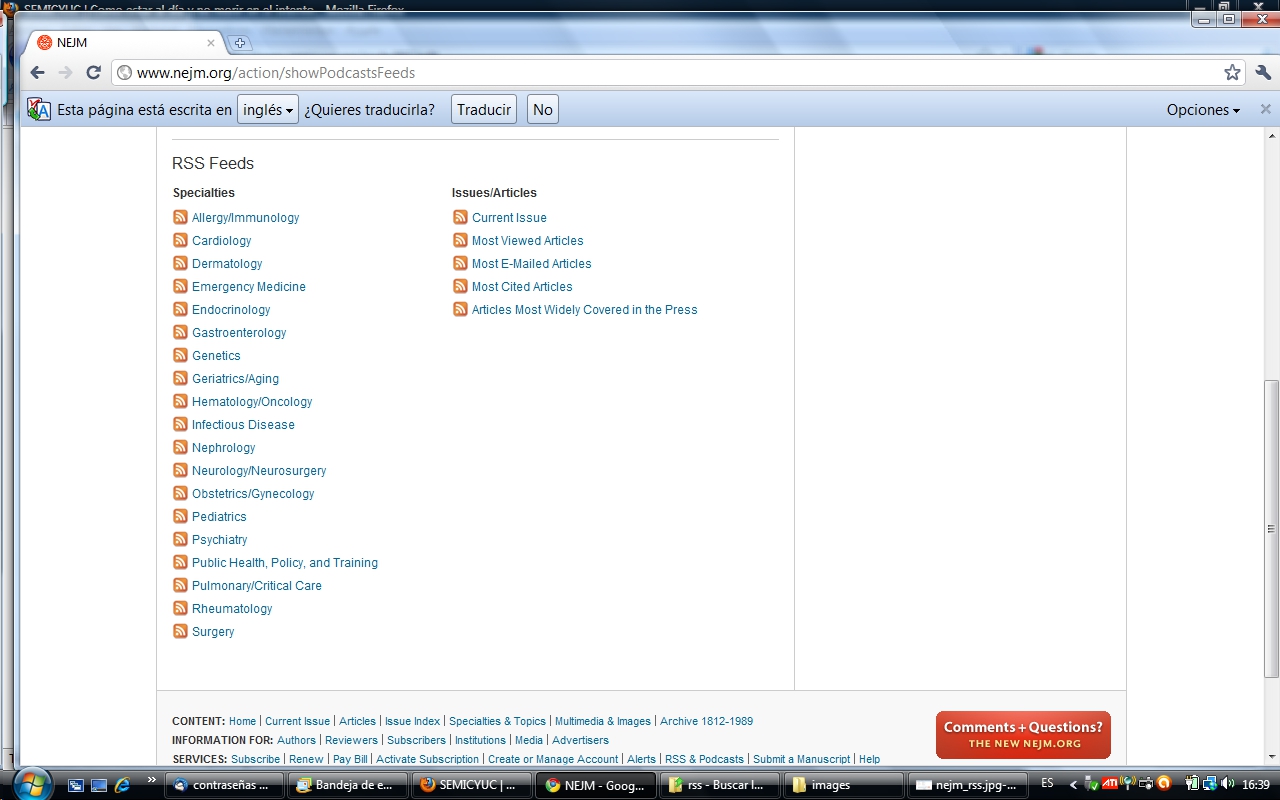Click the RSS icon beside Most E-Mailed Articles
Viewport: 1280px width, 800px height.
460,263
